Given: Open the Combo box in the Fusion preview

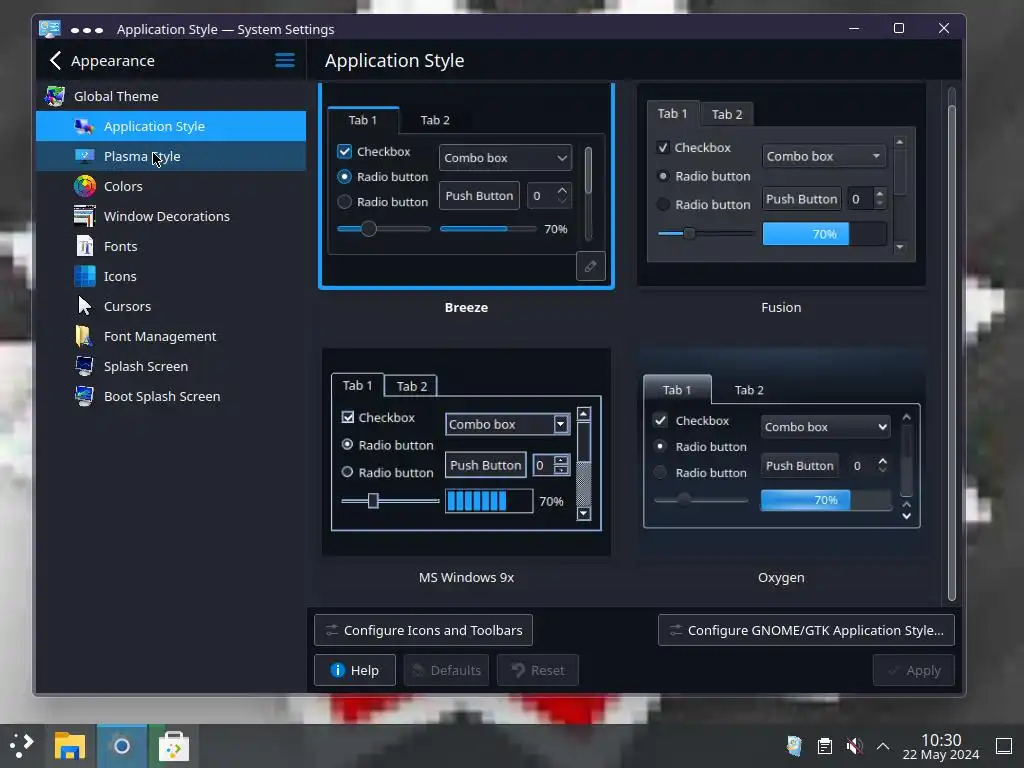Looking at the screenshot, I should click(824, 156).
